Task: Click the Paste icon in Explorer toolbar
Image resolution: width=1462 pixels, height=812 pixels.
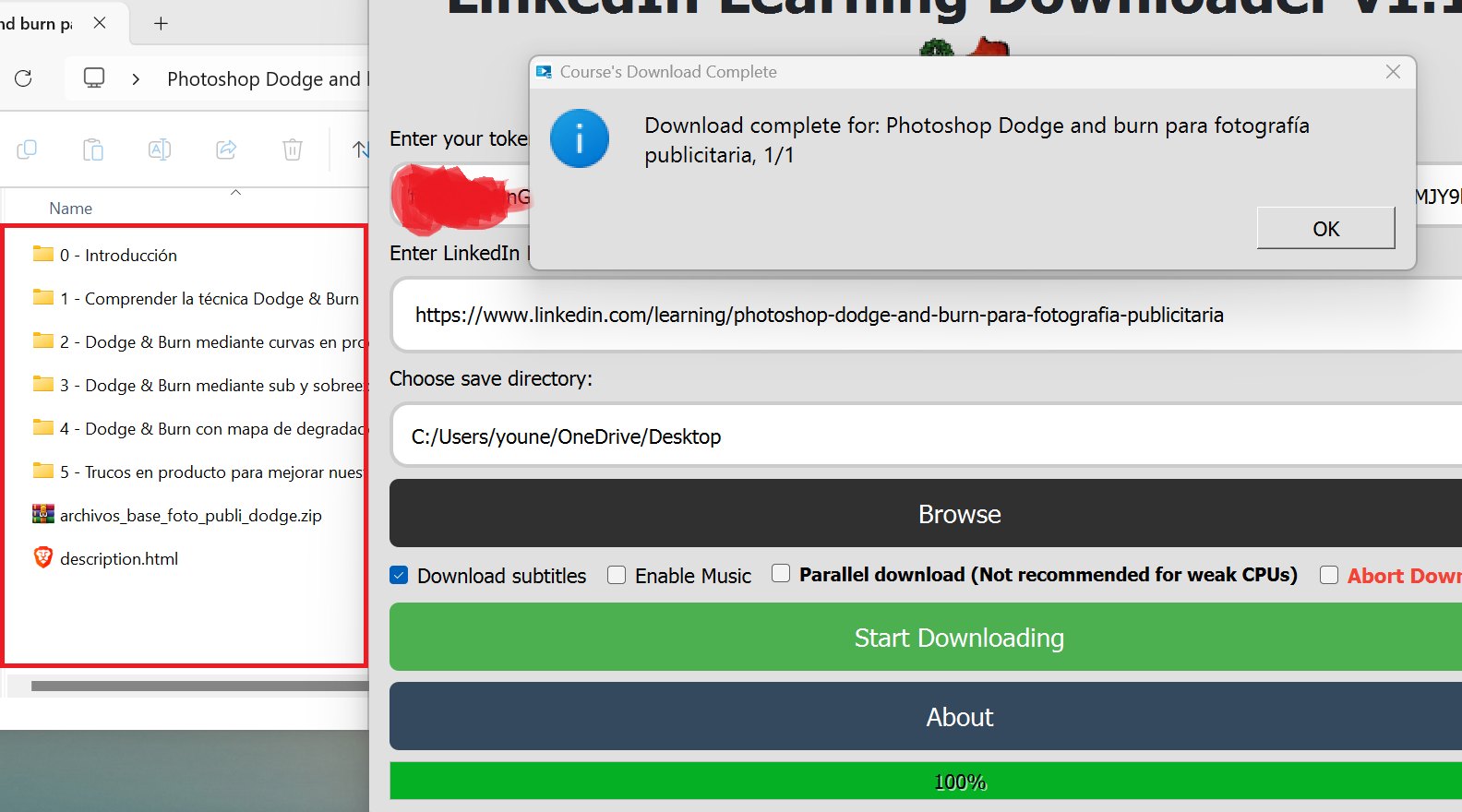Action: 93,149
